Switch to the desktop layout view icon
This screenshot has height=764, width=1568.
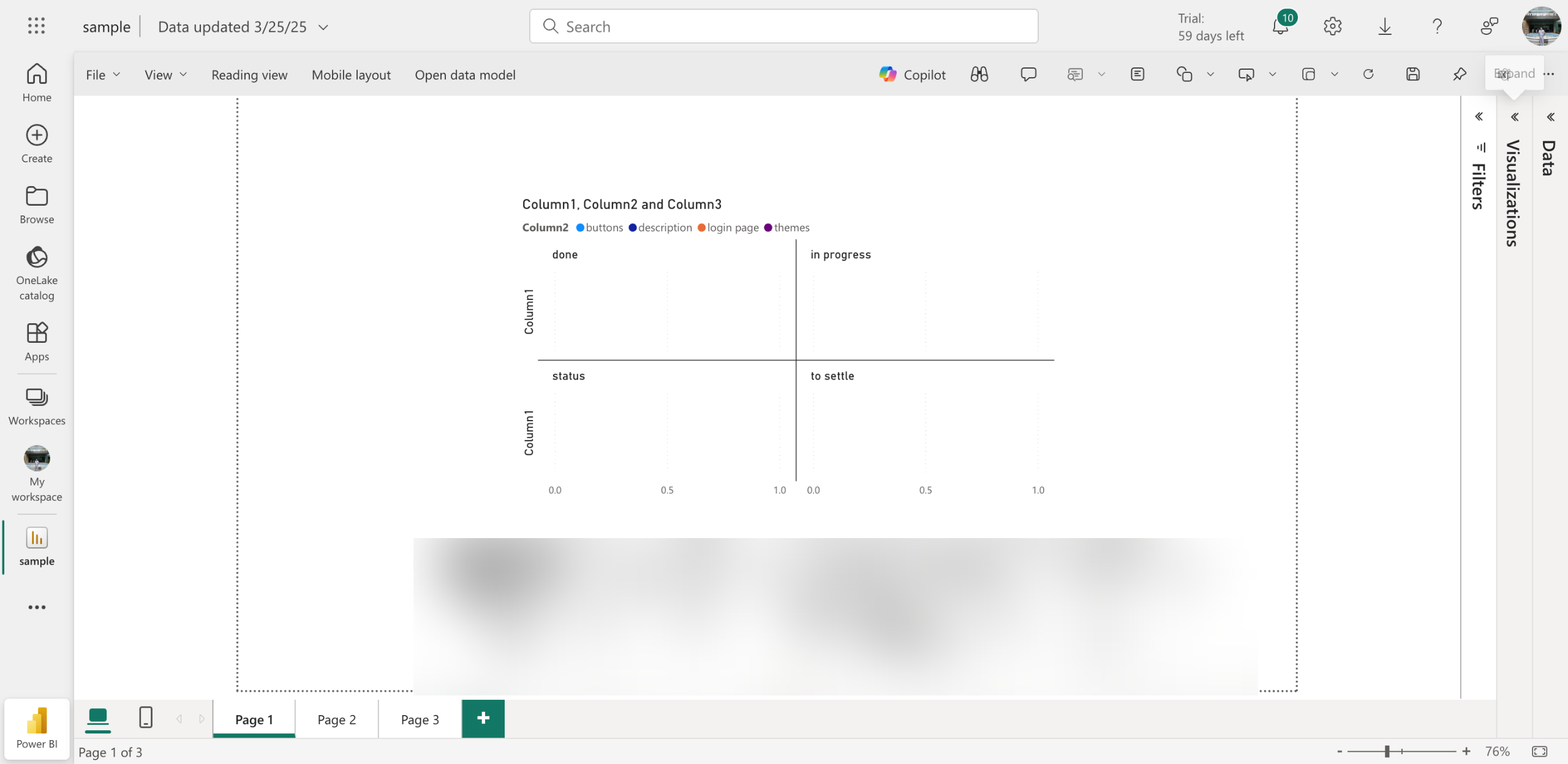[x=98, y=717]
